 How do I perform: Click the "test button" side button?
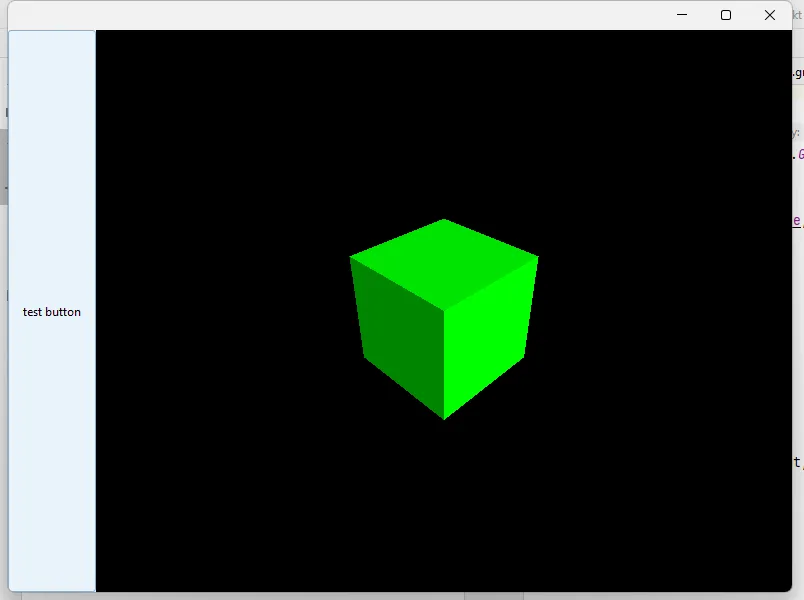point(52,311)
